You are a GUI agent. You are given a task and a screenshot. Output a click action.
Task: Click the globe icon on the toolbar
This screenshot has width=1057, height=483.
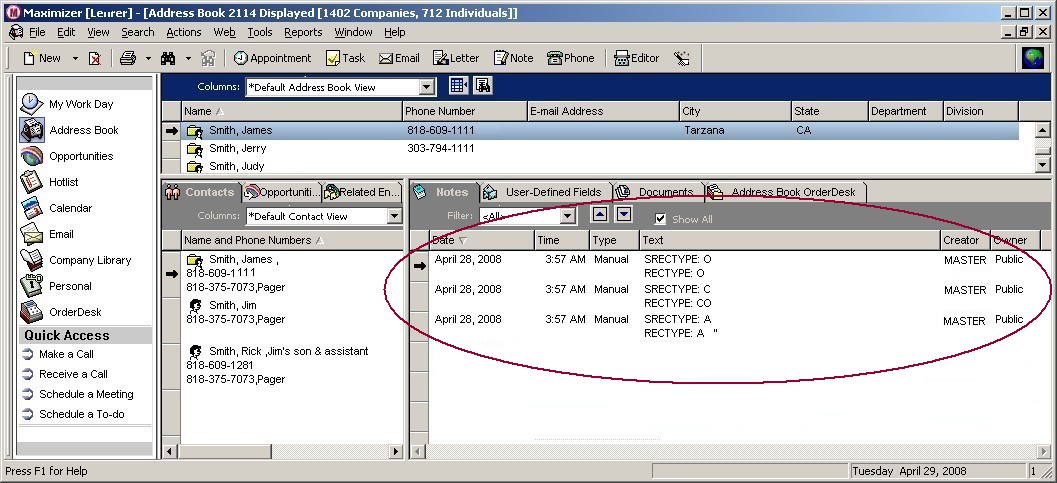coord(1032,59)
